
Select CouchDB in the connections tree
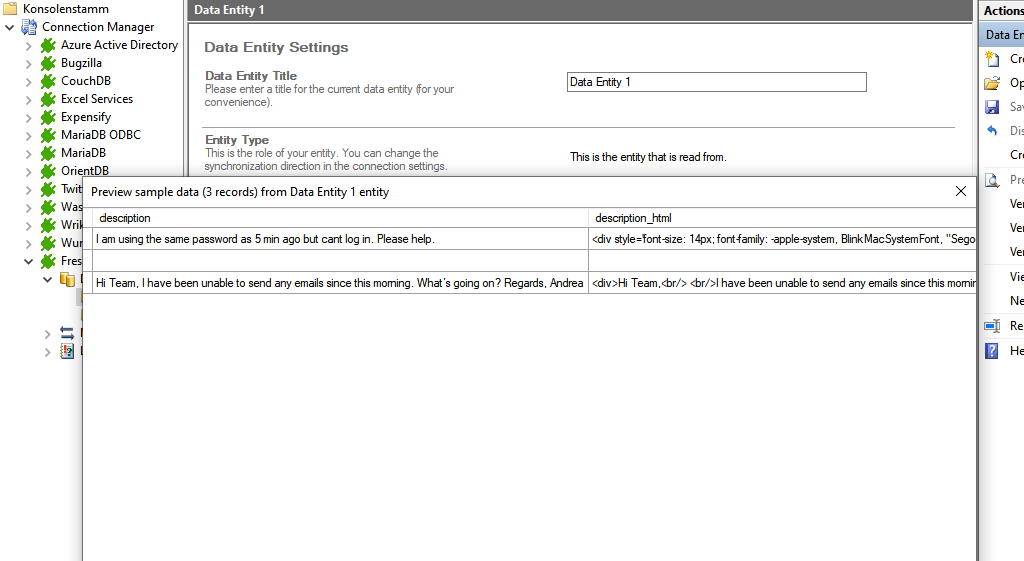point(86,81)
